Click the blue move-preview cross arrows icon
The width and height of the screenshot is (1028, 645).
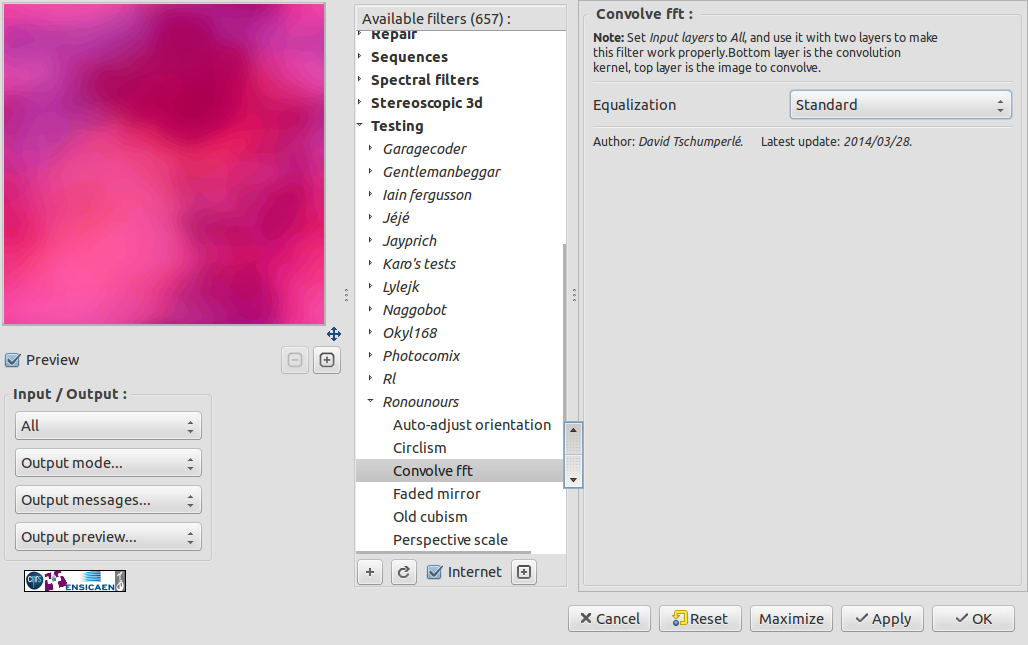coord(334,334)
